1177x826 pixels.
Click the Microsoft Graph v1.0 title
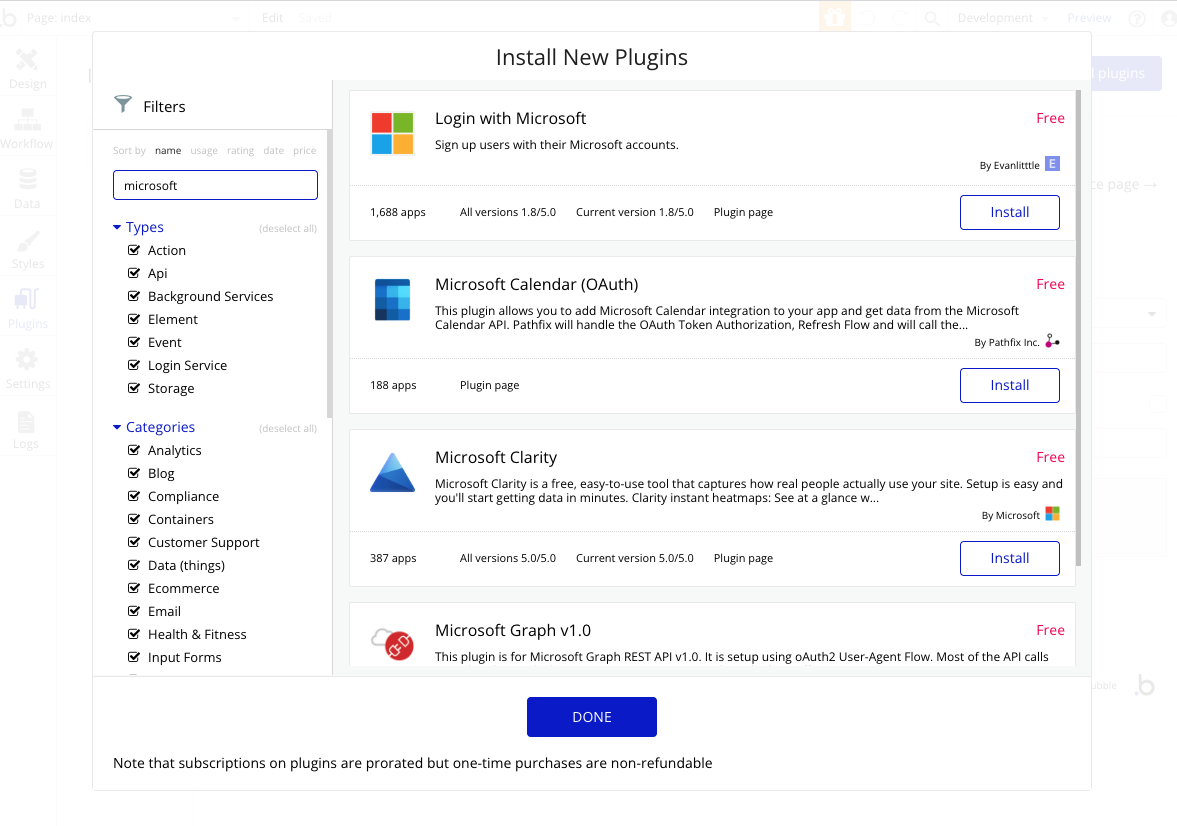[513, 630]
